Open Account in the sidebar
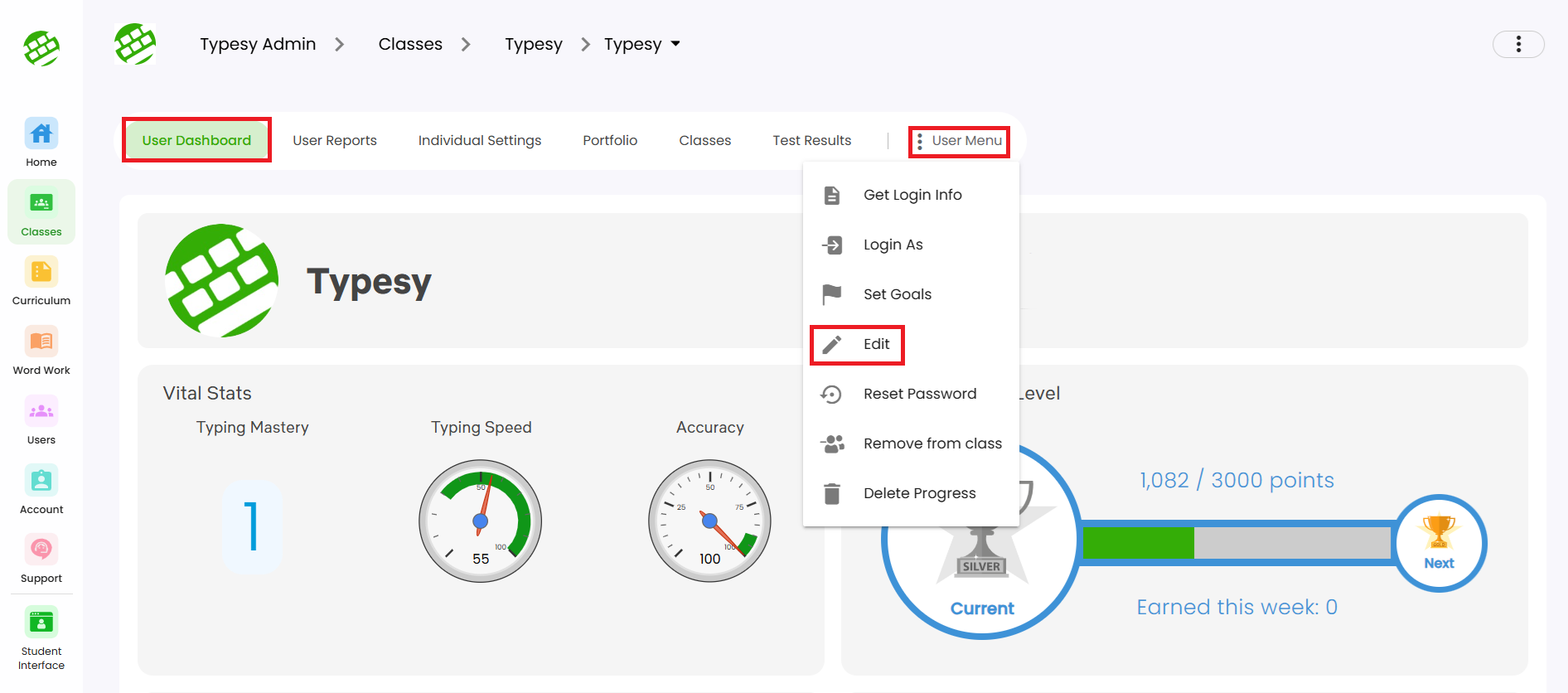This screenshot has width=1568, height=693. [41, 490]
